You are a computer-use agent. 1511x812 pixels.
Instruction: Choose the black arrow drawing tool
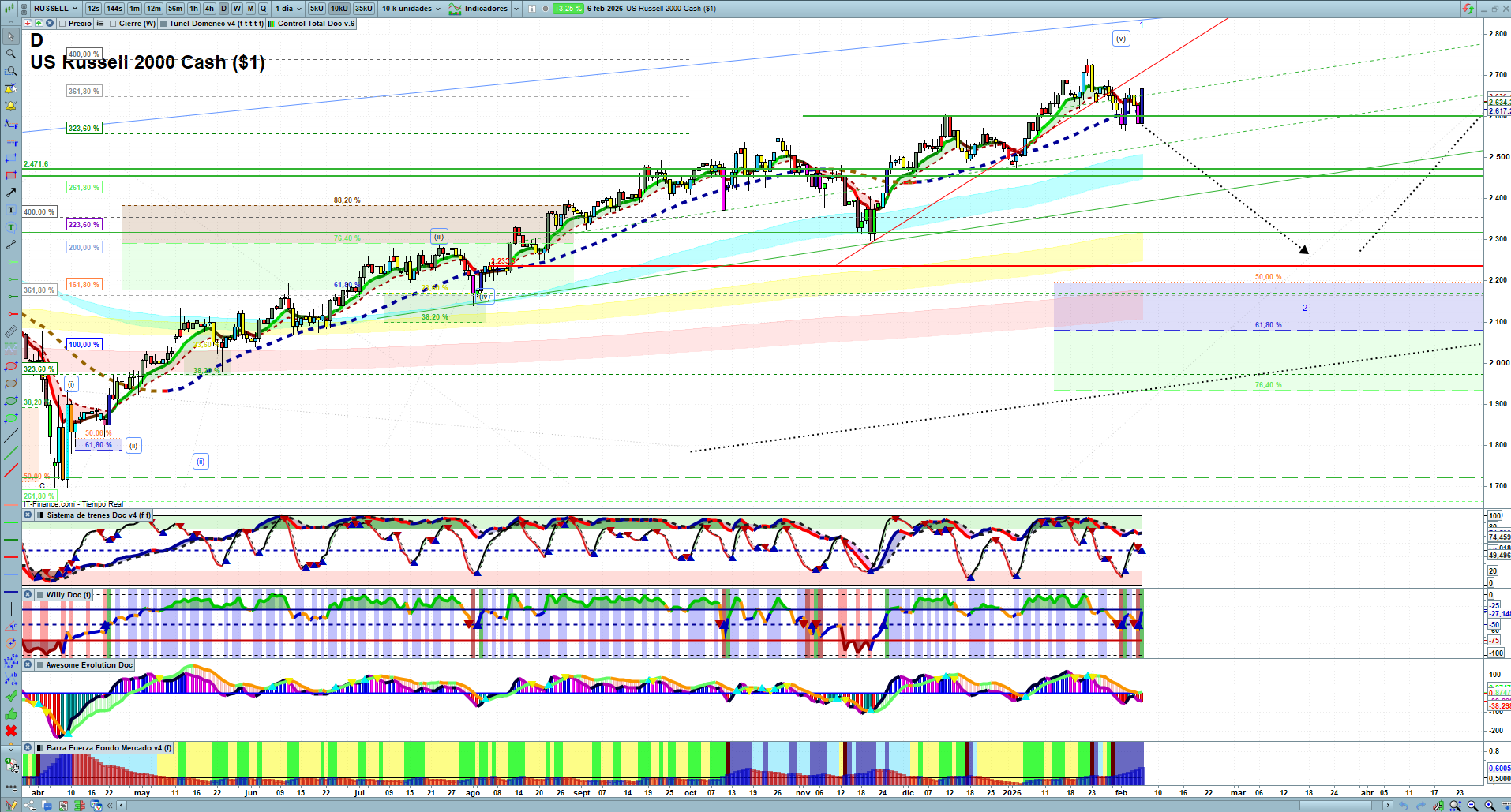[x=11, y=193]
